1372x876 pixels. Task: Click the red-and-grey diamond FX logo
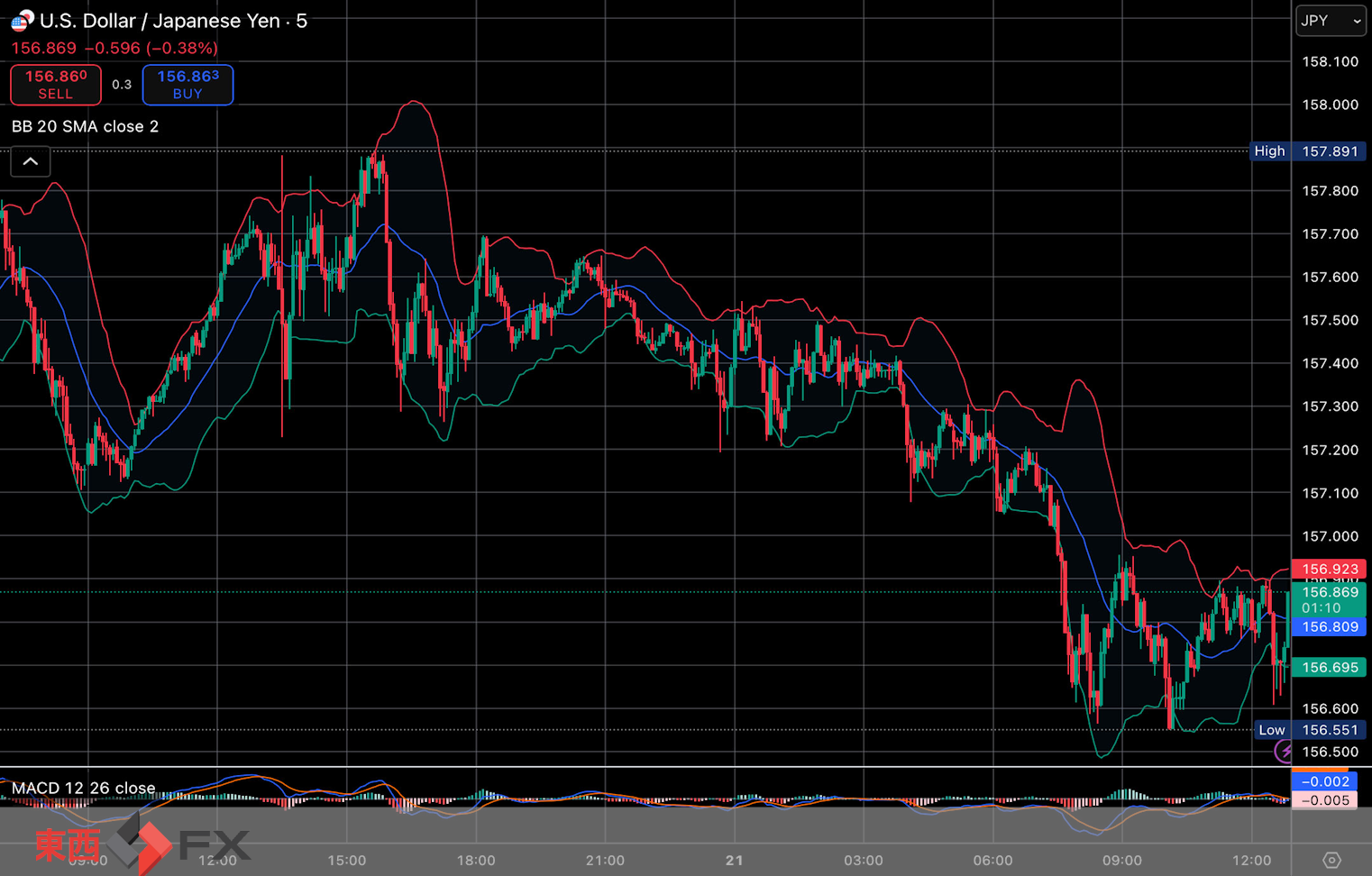click(x=139, y=844)
